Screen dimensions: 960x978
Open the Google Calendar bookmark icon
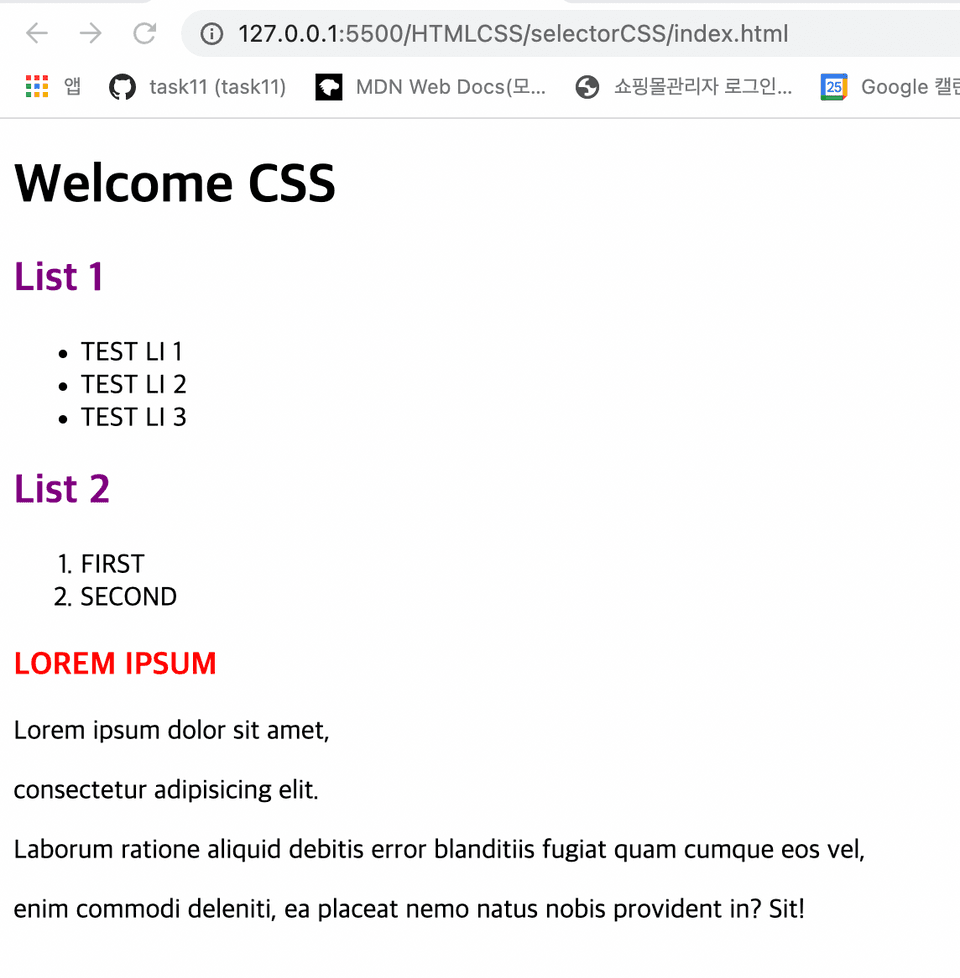834,87
